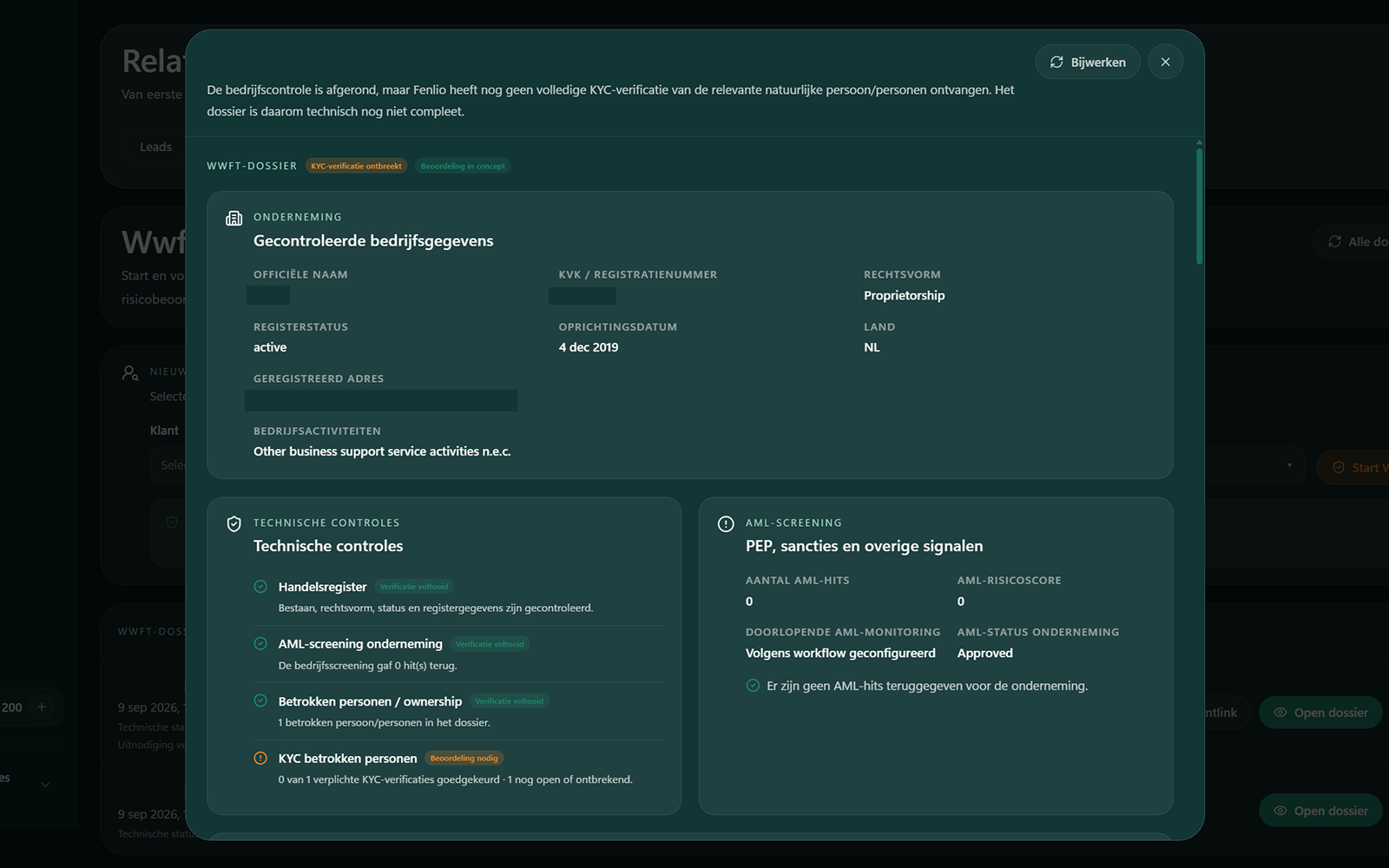Click the 'KYC betrokken personen' row title

(x=348, y=759)
